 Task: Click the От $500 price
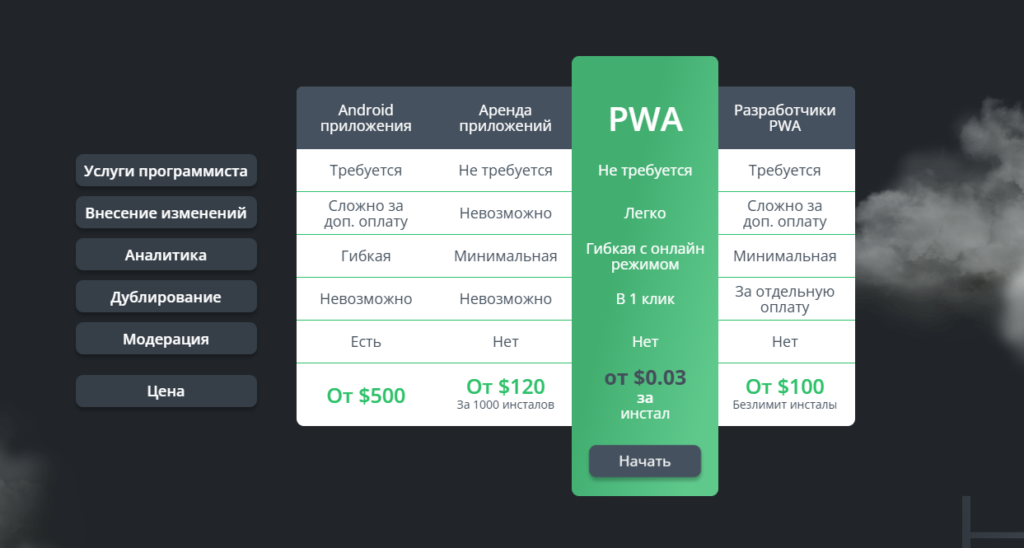coord(366,395)
